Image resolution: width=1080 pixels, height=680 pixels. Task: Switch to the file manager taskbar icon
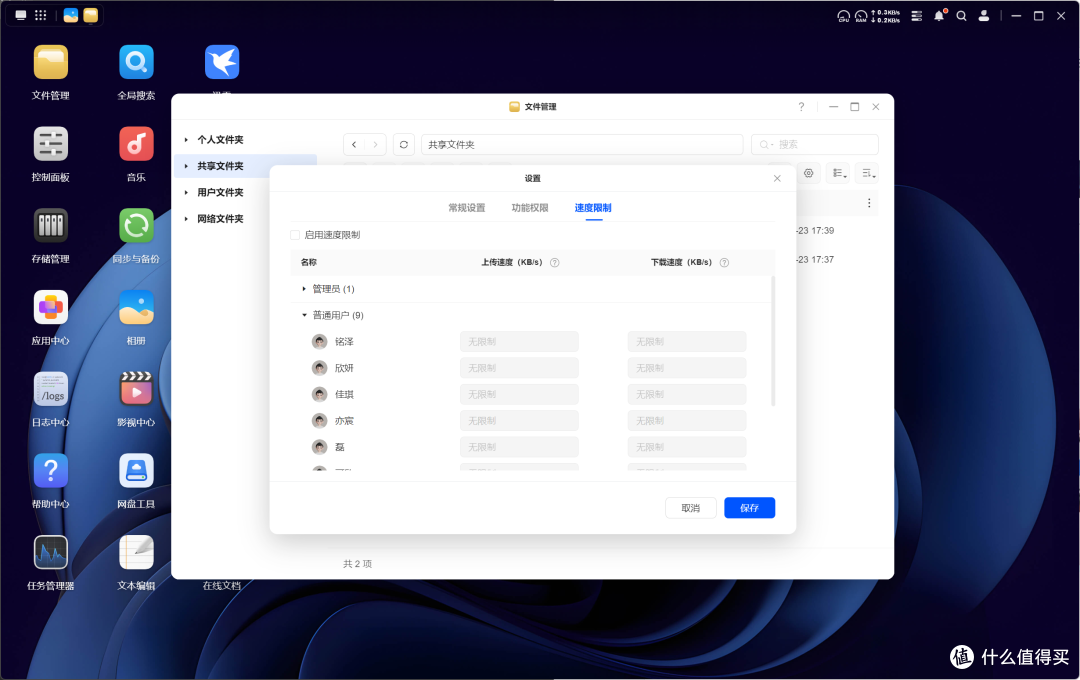(x=91, y=15)
